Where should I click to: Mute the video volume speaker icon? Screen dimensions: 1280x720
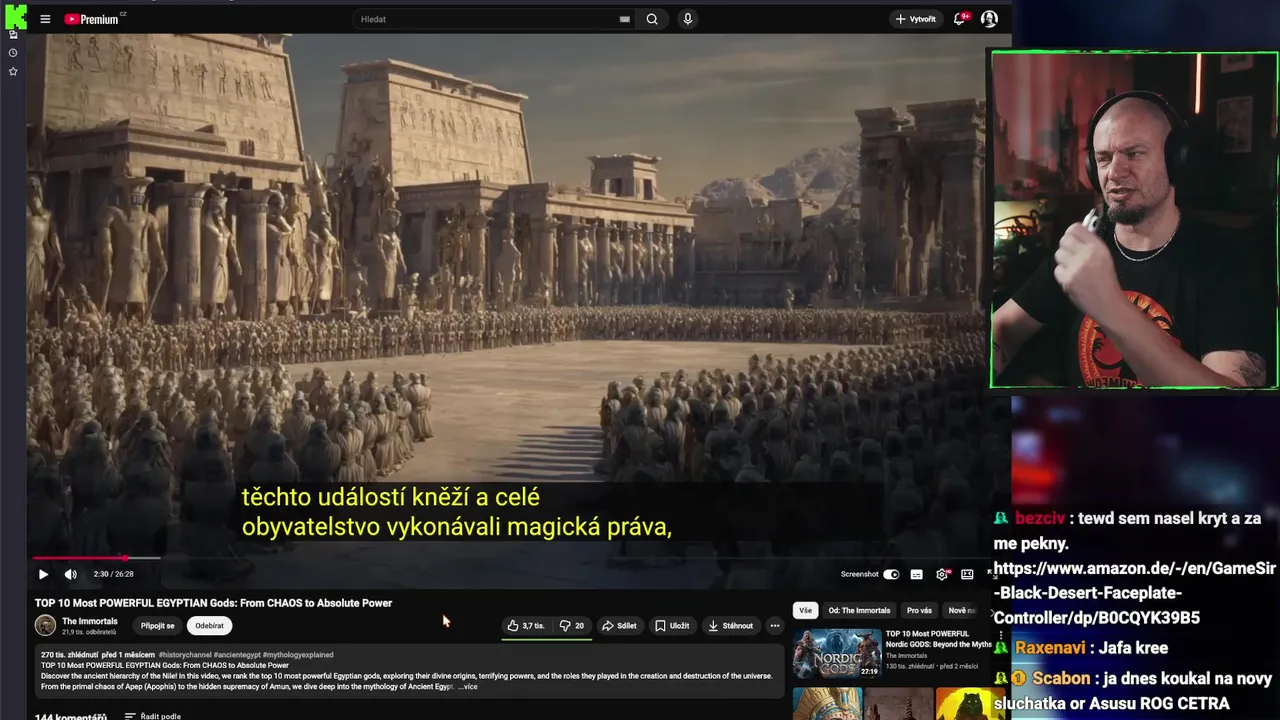click(70, 574)
